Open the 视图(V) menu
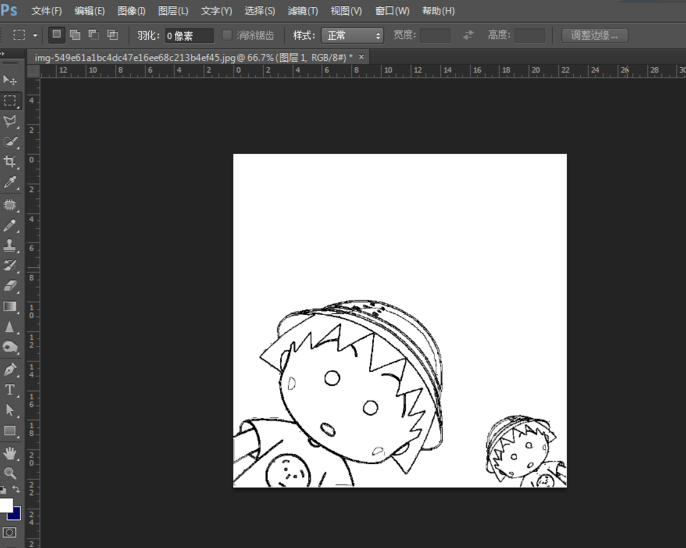Image resolution: width=686 pixels, height=548 pixels. [346, 11]
